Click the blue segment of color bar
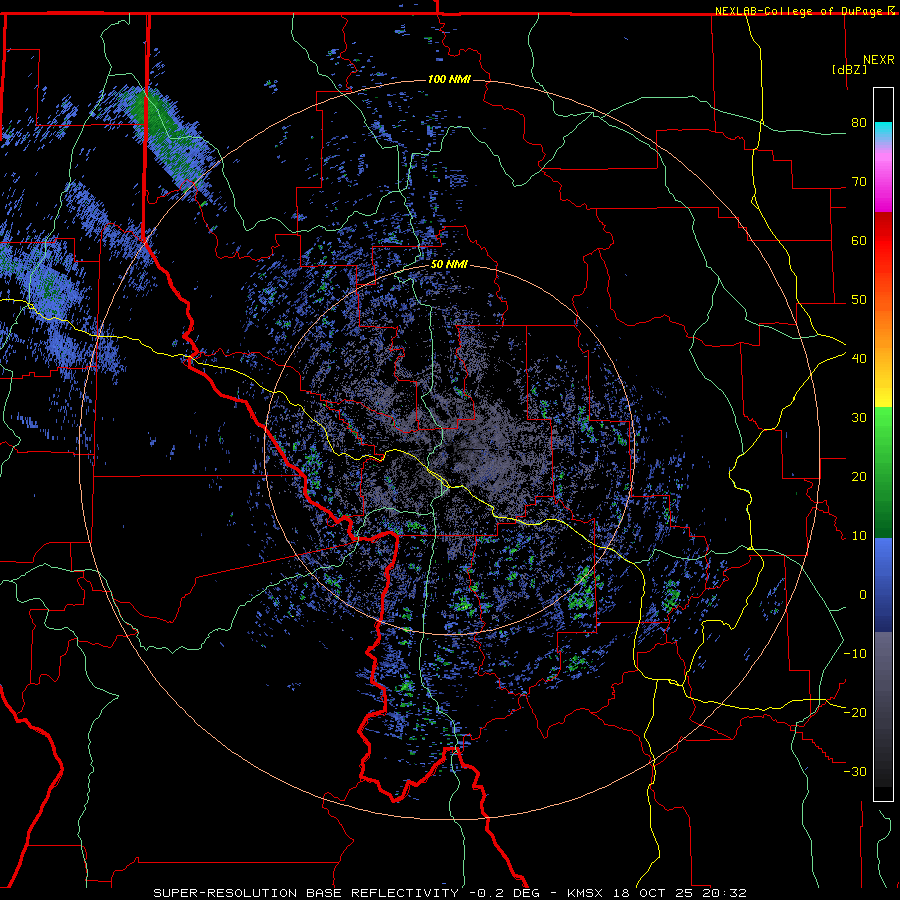 click(x=883, y=585)
